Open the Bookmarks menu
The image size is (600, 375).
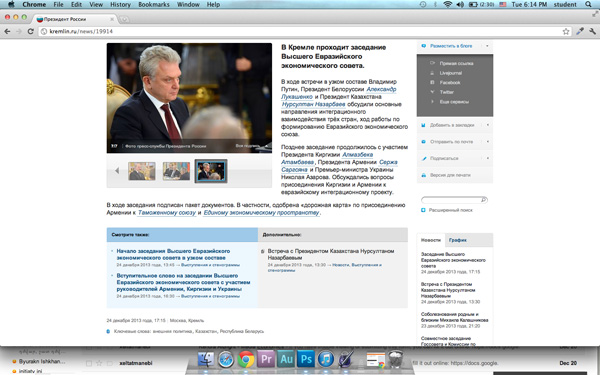pyautogui.click(x=154, y=5)
